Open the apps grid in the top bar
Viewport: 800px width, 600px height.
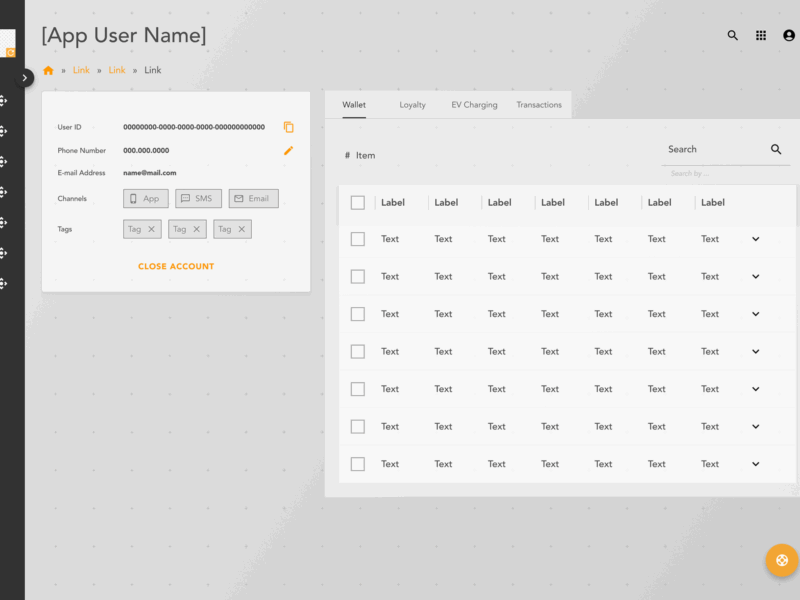759,35
